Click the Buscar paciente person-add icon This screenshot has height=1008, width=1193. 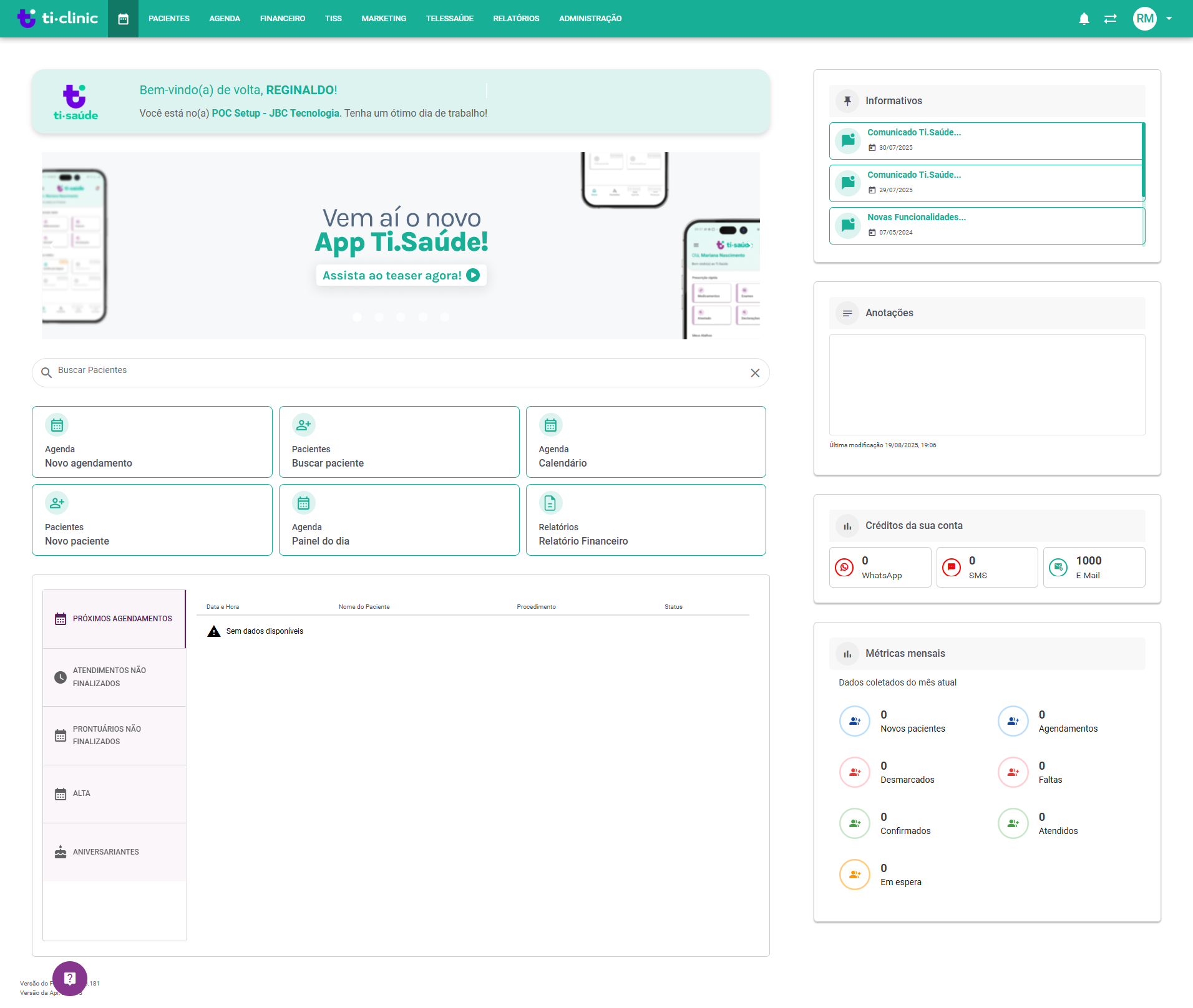304,425
